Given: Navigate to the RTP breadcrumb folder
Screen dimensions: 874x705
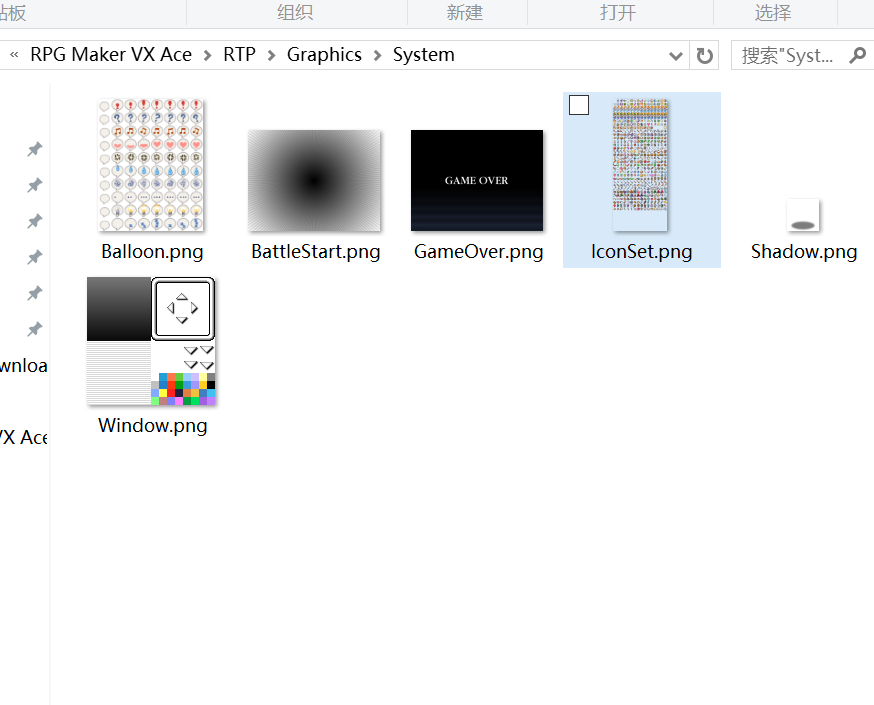Looking at the screenshot, I should (x=240, y=55).
